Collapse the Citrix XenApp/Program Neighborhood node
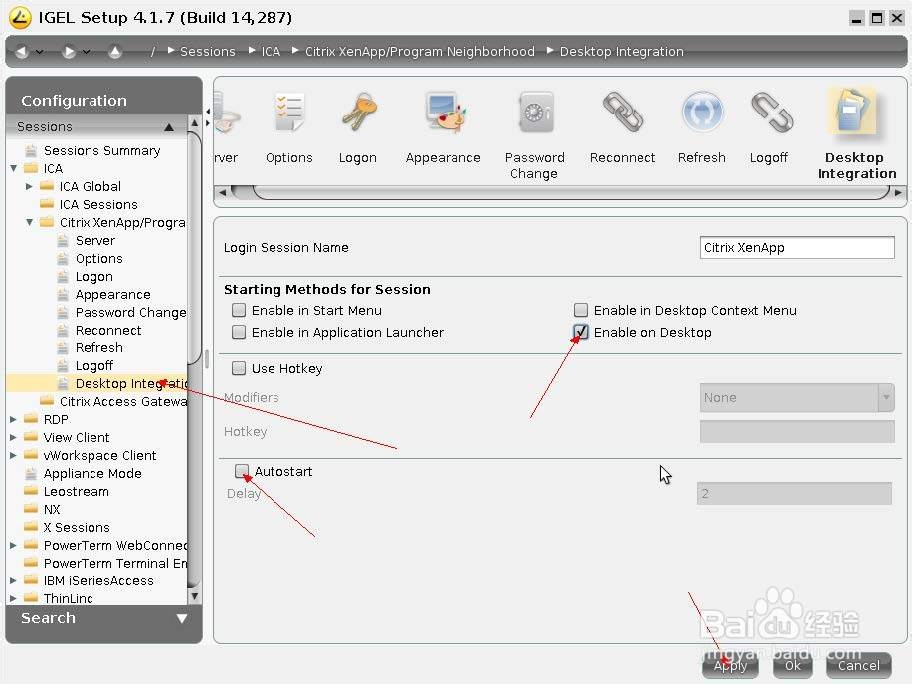The width and height of the screenshot is (912, 684). coord(29,222)
